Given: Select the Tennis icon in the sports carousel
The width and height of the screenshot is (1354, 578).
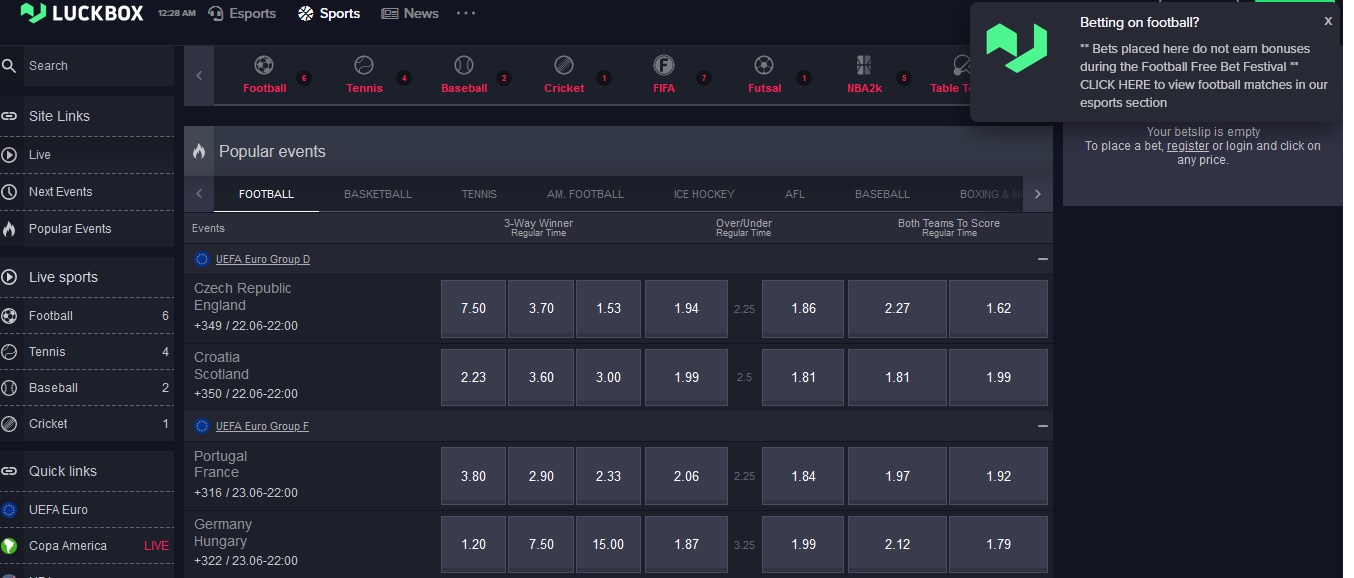Looking at the screenshot, I should 364,66.
